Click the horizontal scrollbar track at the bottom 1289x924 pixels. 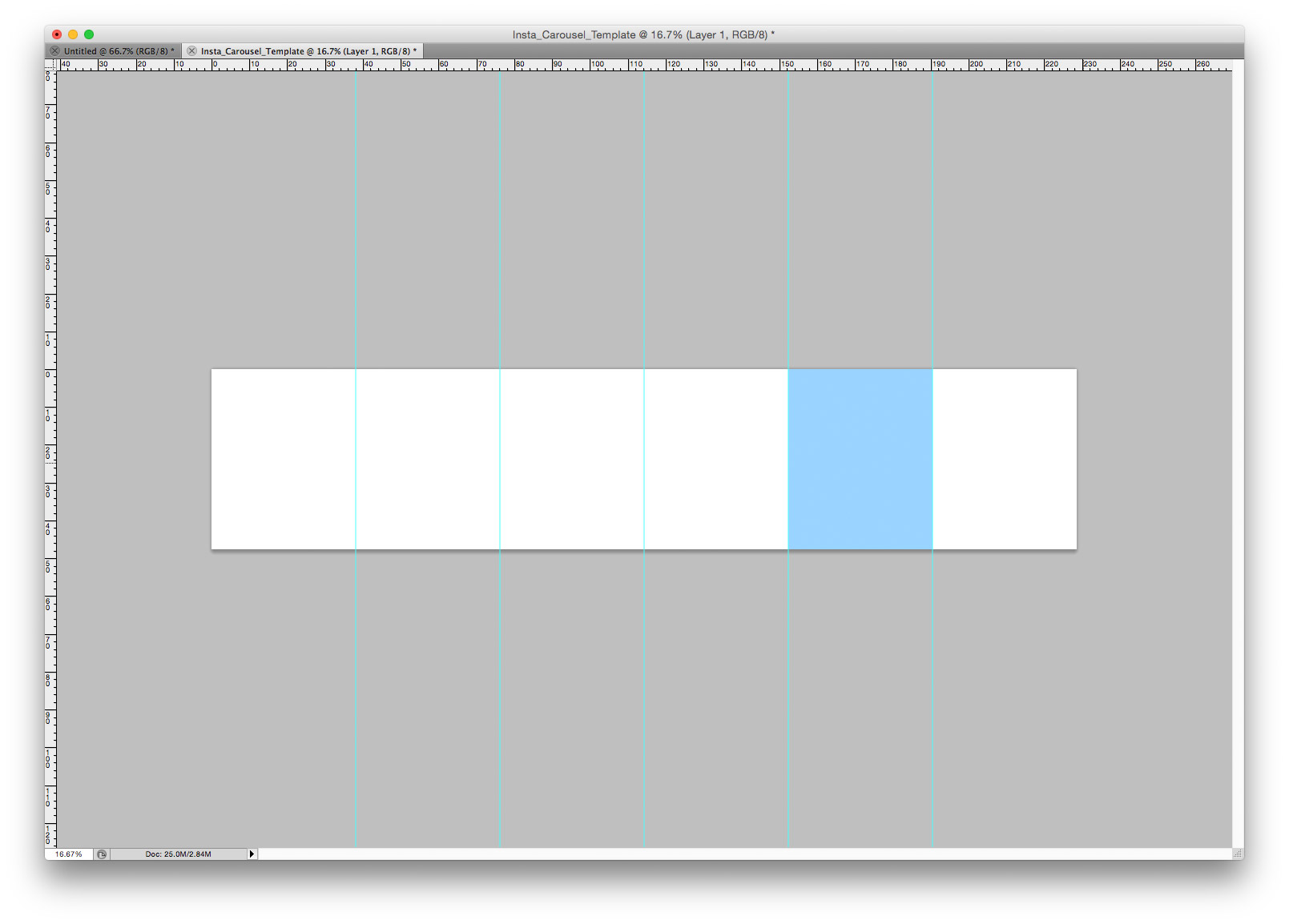743,854
